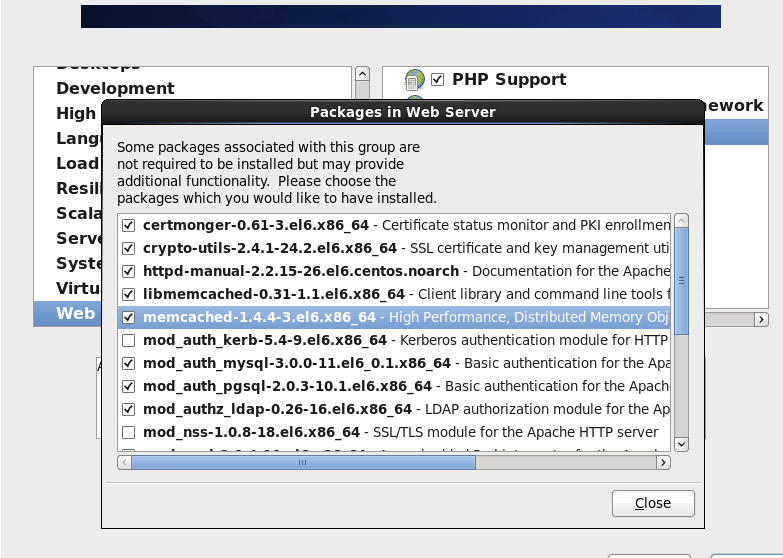Screen dimensions: 783x558
Task: Click the Packages in Web Server title bar
Action: click(402, 112)
